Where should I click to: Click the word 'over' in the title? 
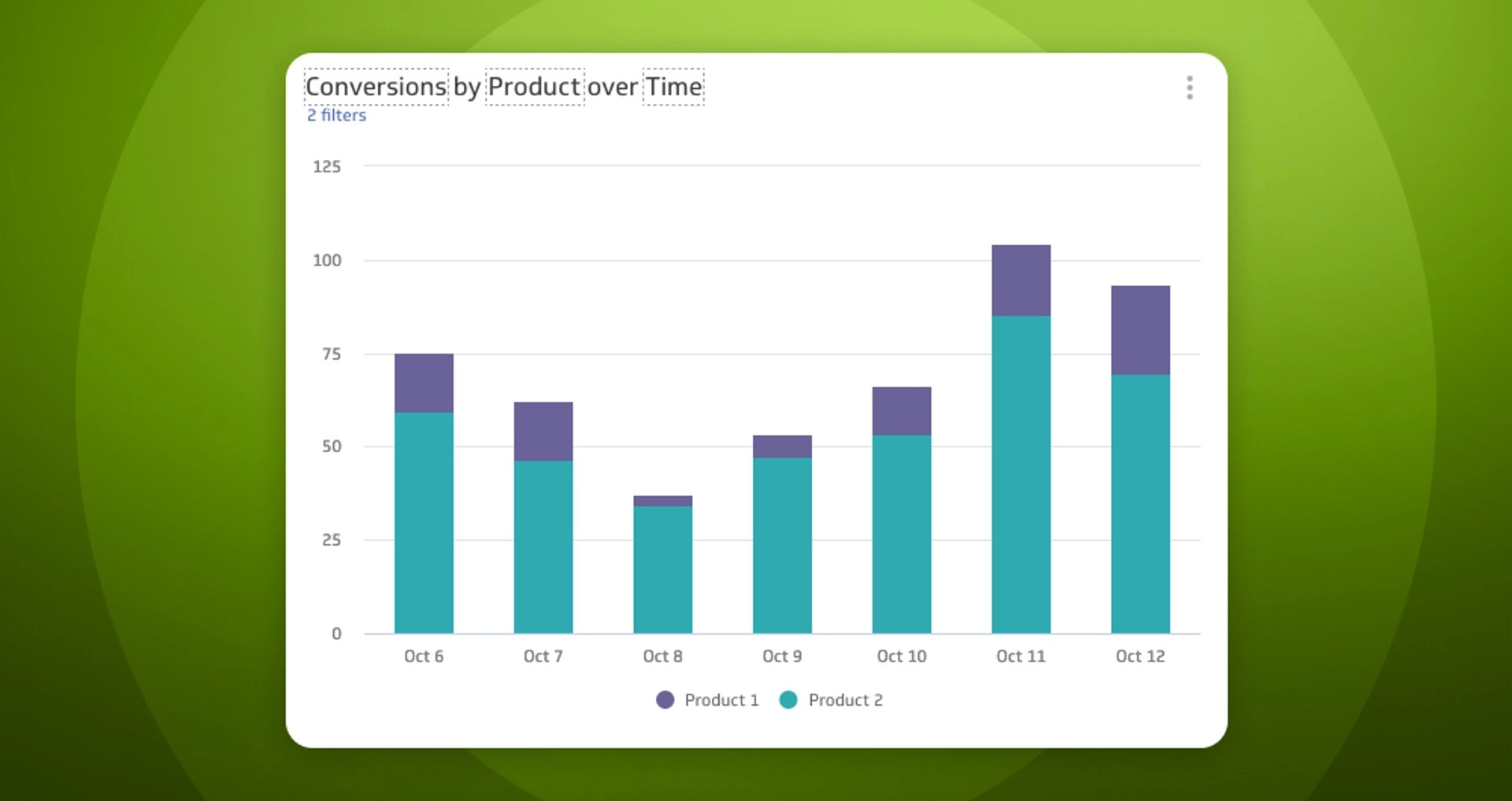pos(613,87)
